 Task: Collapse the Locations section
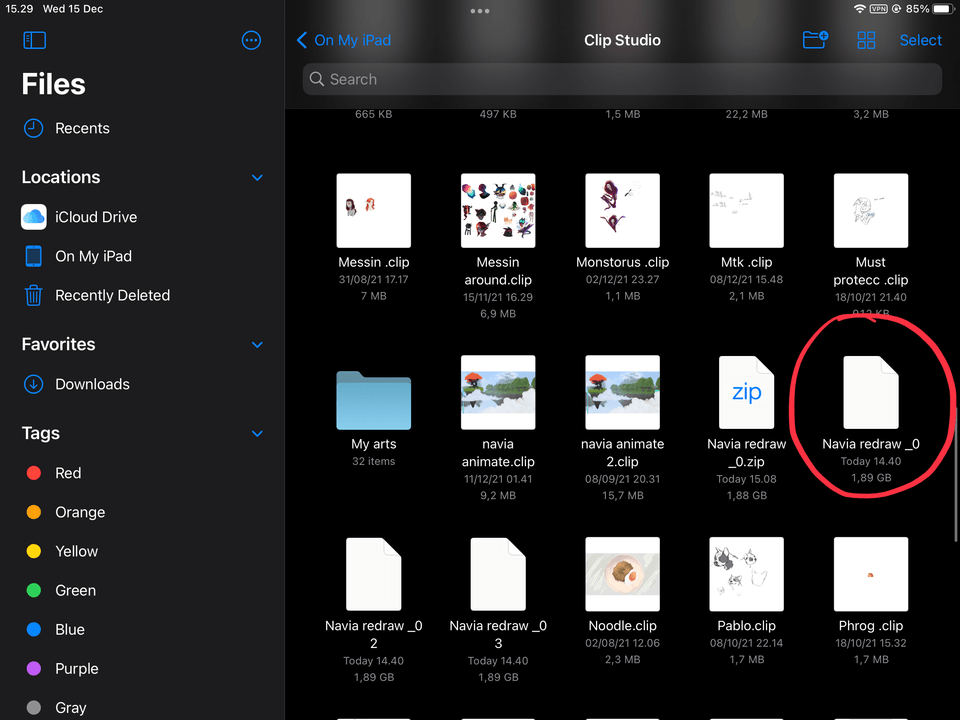(257, 178)
